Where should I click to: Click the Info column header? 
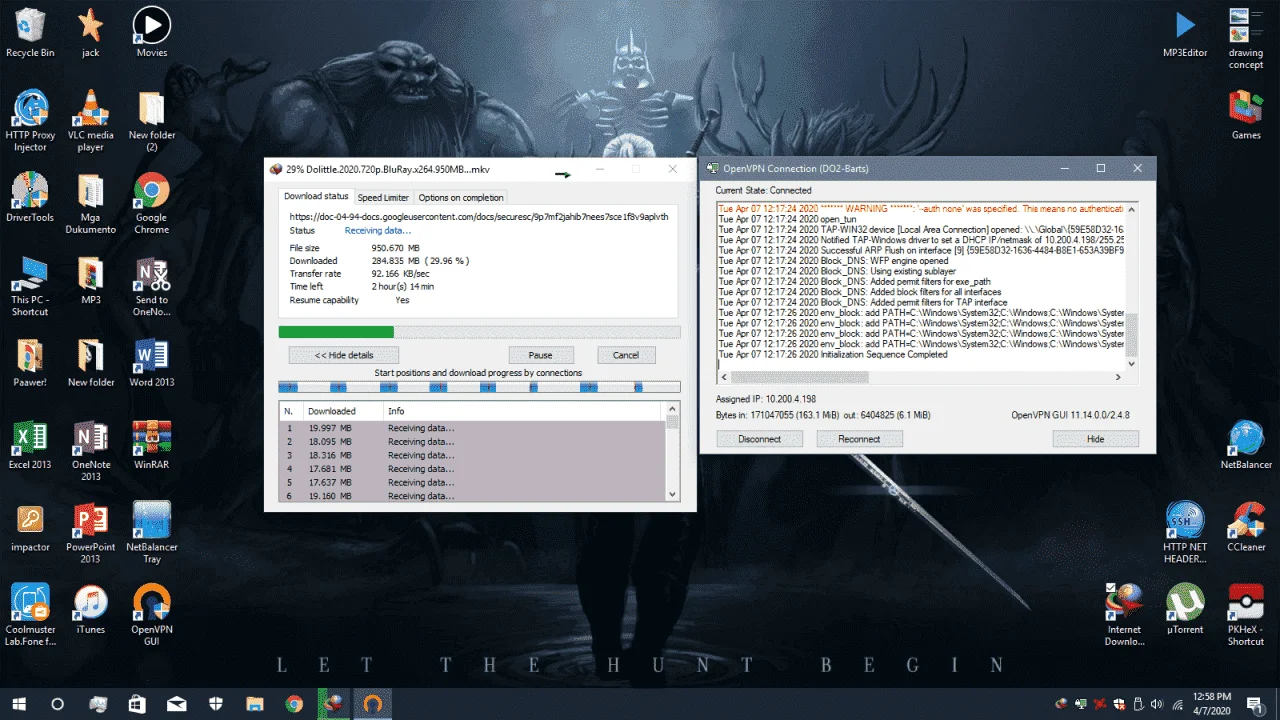[x=524, y=411]
